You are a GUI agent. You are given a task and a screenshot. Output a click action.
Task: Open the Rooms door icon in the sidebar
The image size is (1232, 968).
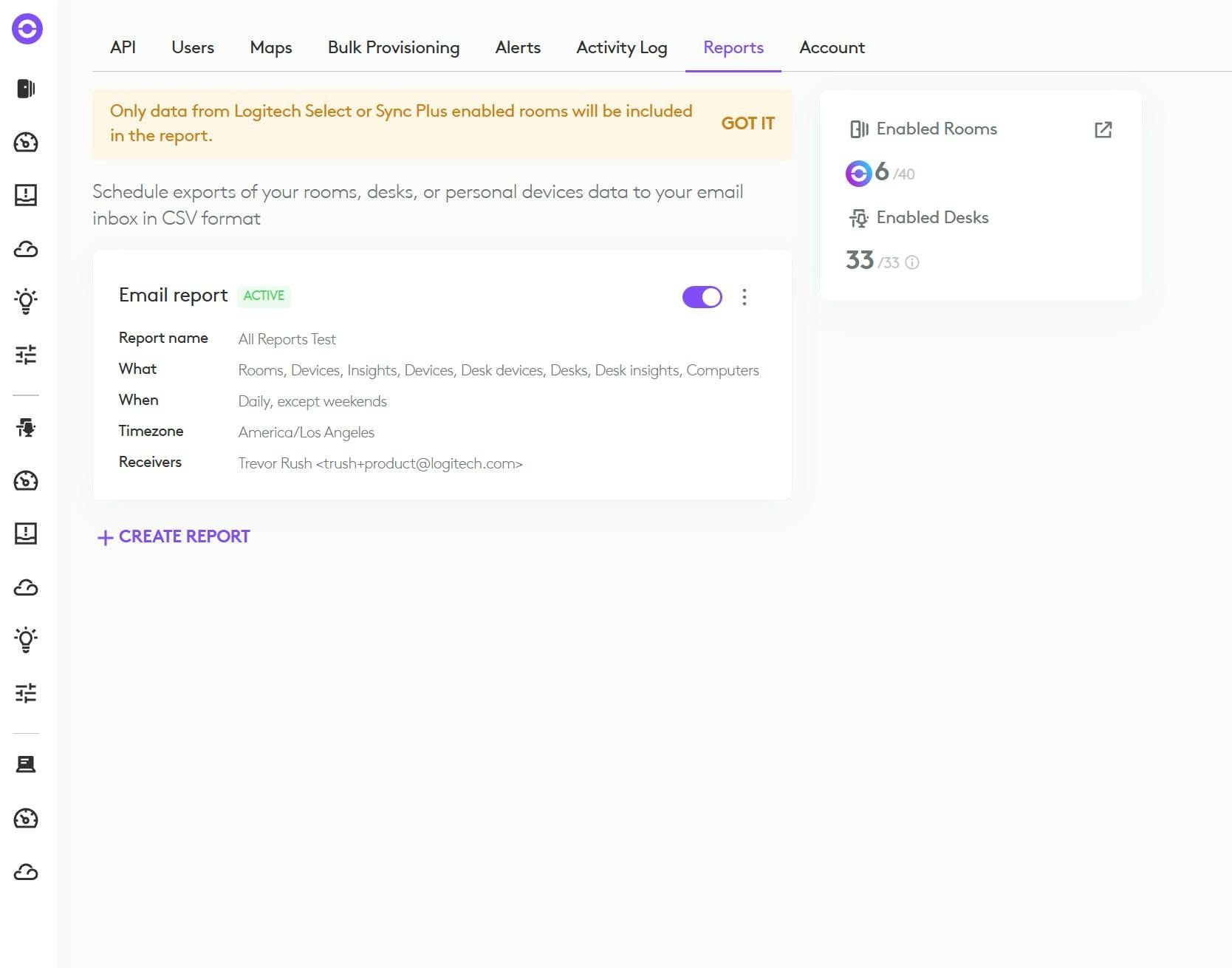(x=26, y=89)
